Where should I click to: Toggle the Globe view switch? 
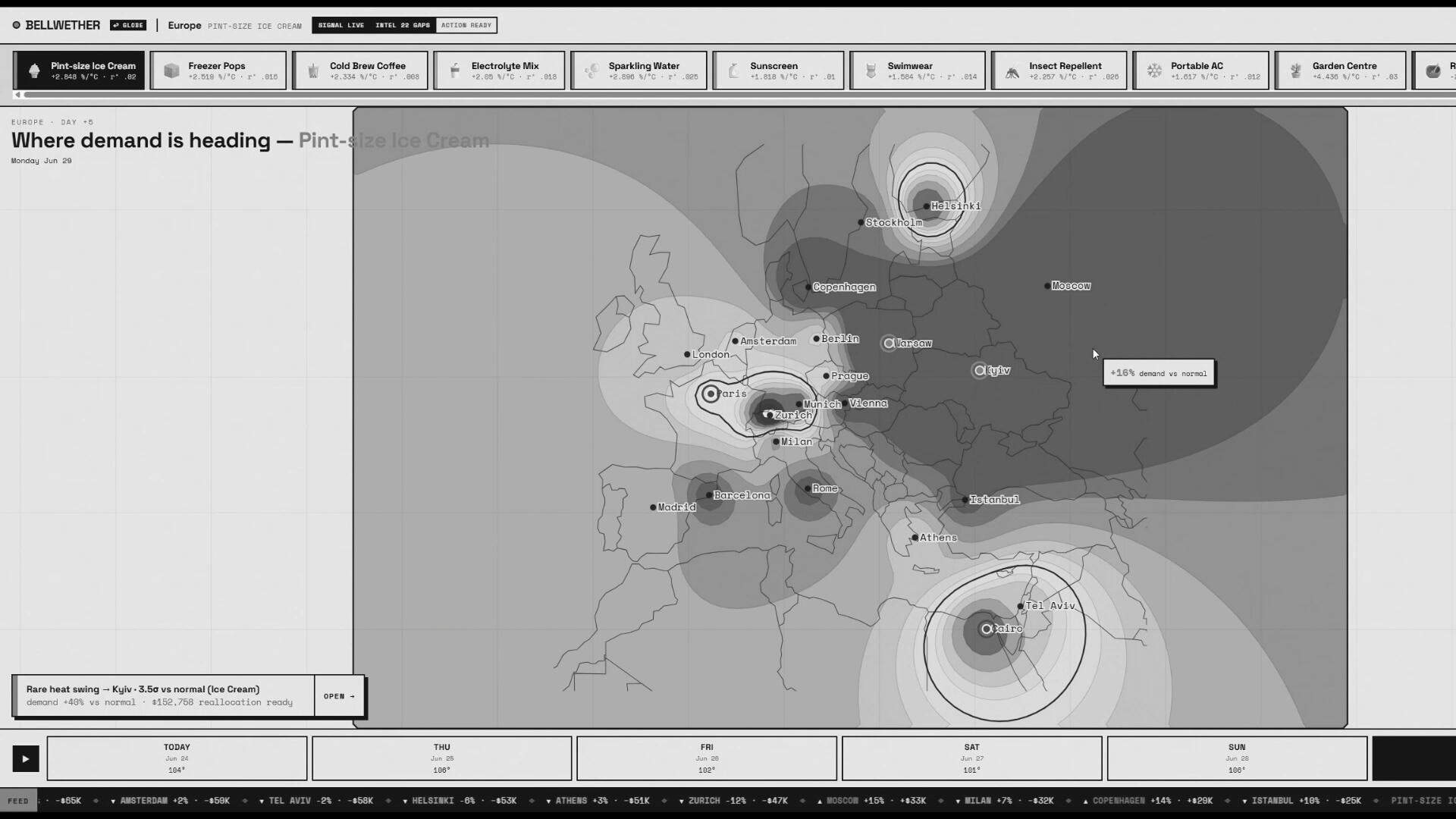[128, 25]
